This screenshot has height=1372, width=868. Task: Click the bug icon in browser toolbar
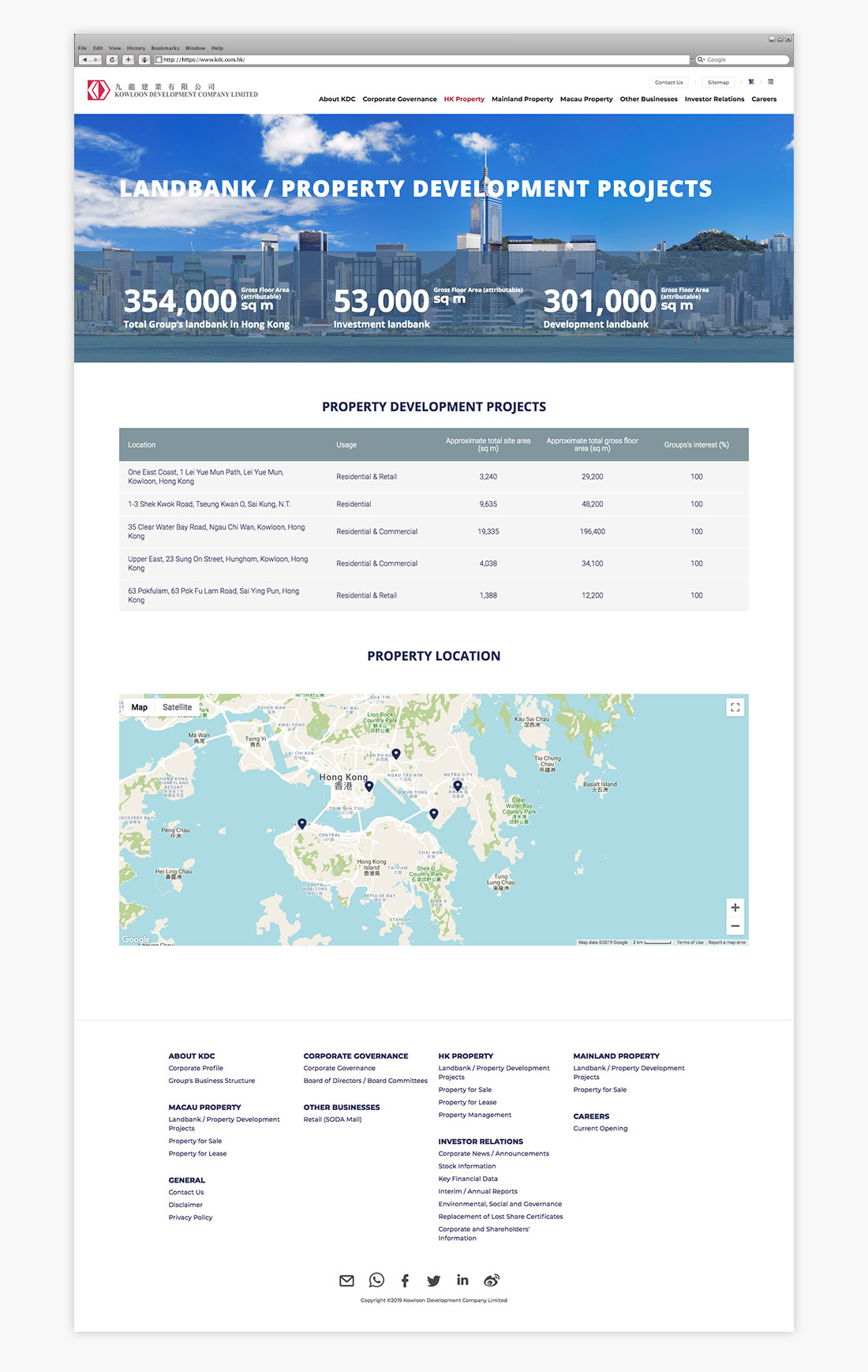[144, 60]
